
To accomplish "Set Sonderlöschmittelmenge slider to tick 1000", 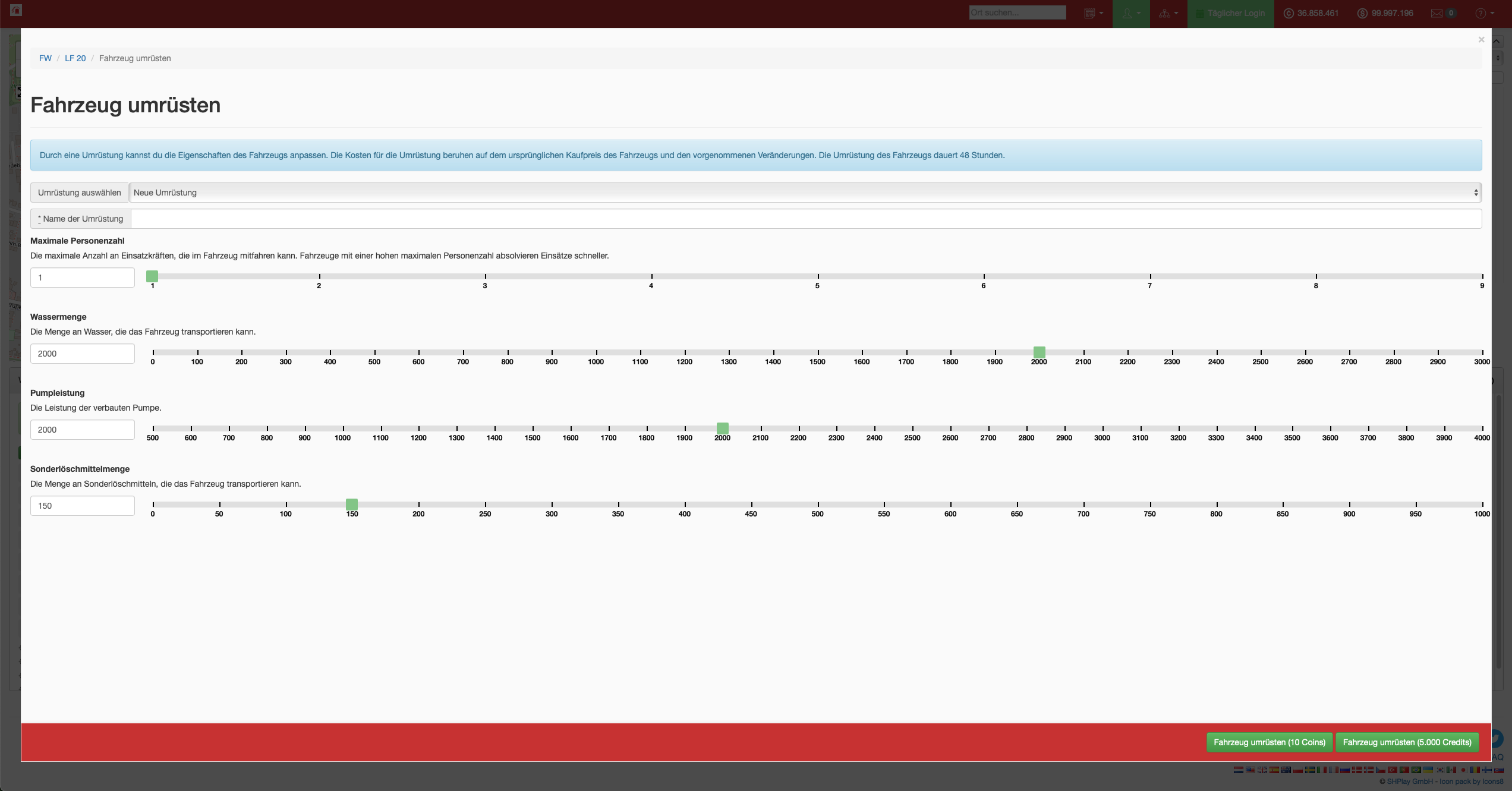I will pos(1482,505).
